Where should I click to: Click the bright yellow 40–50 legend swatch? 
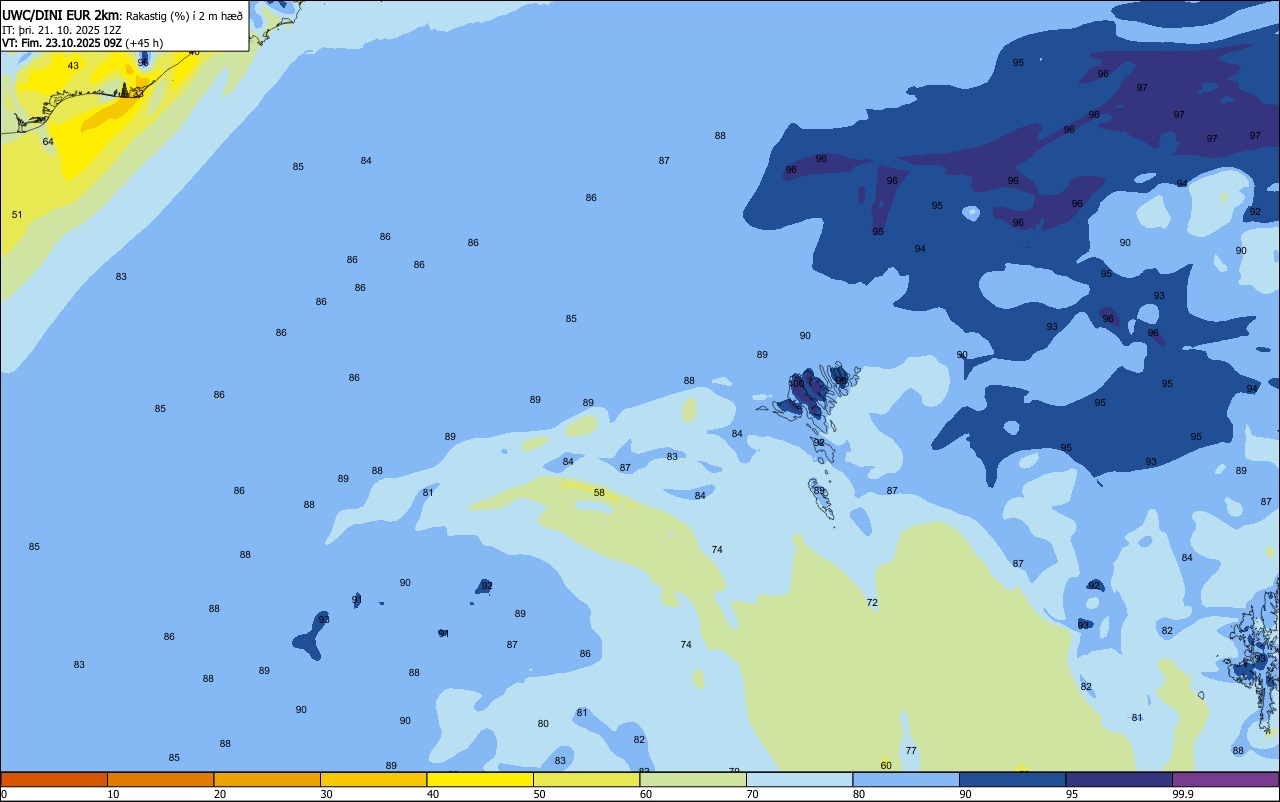[480, 779]
